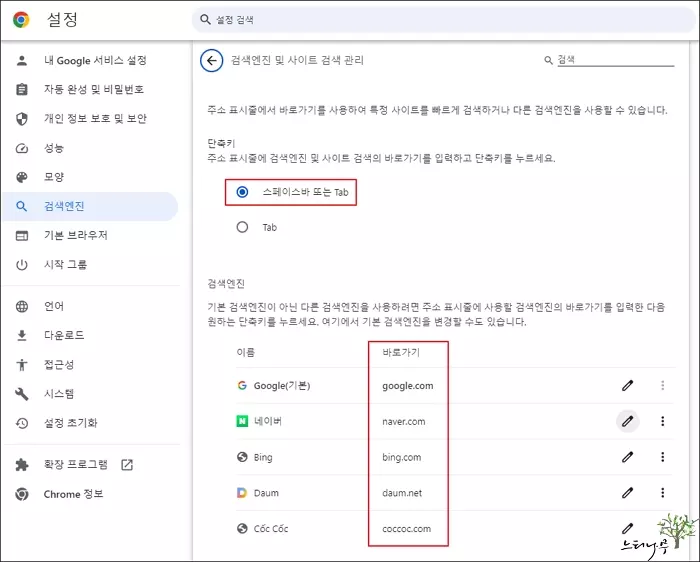
Task: Click the coccoc.com shortcut text
Action: click(x=407, y=529)
